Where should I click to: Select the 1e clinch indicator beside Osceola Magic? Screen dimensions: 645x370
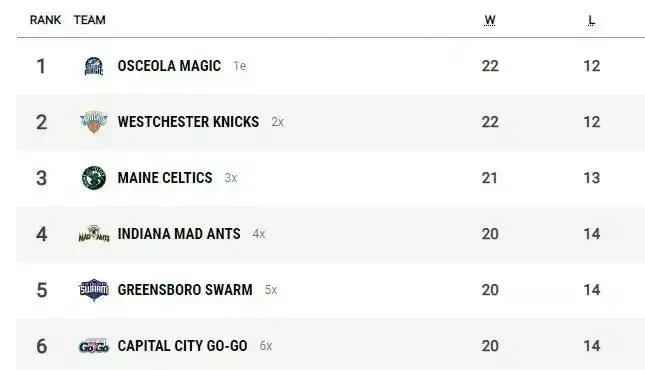(x=240, y=66)
